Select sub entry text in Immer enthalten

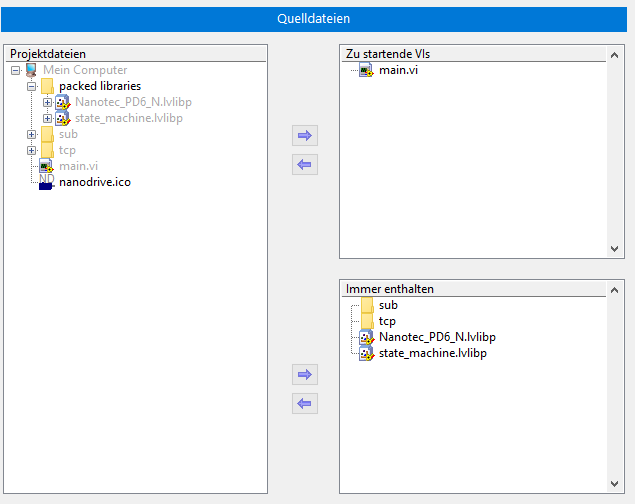(x=388, y=305)
